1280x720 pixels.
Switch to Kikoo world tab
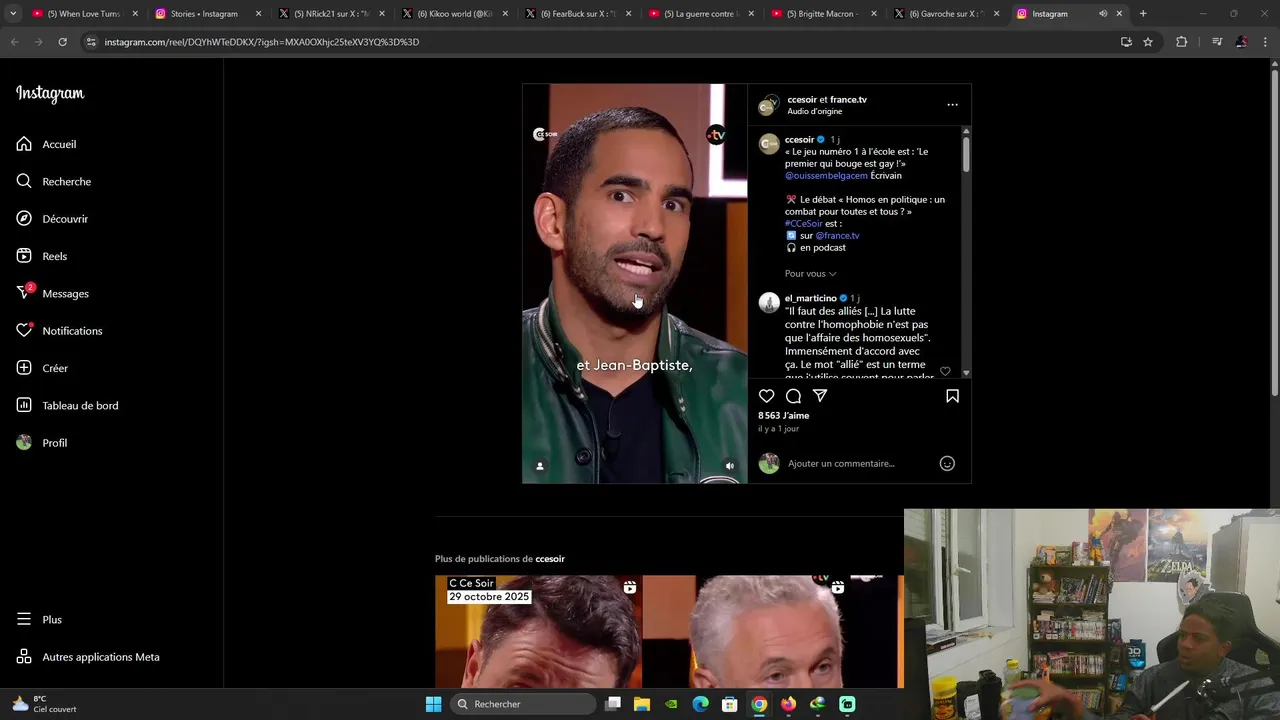click(x=453, y=14)
